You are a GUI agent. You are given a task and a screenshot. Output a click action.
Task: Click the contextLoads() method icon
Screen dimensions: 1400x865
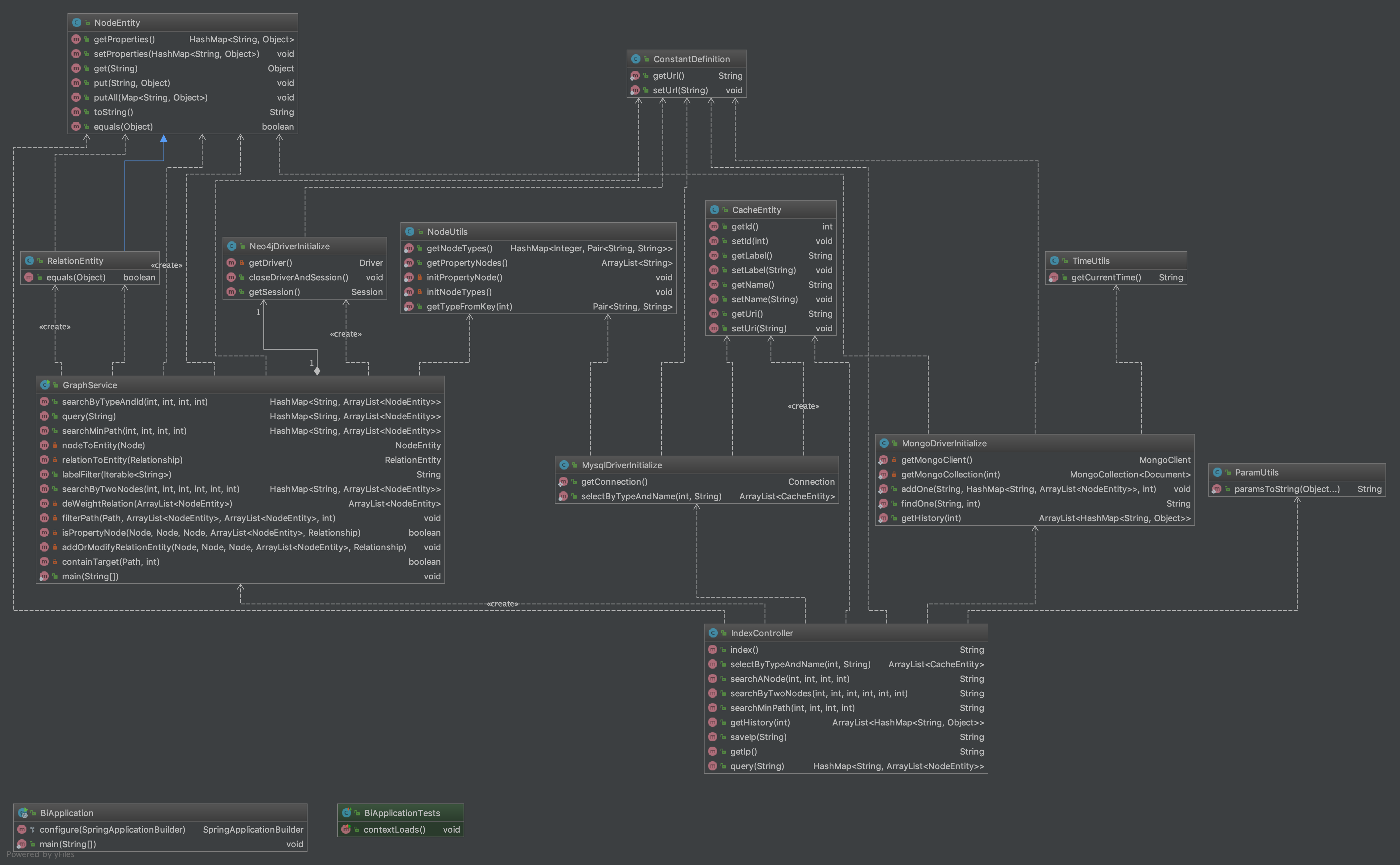tap(346, 830)
